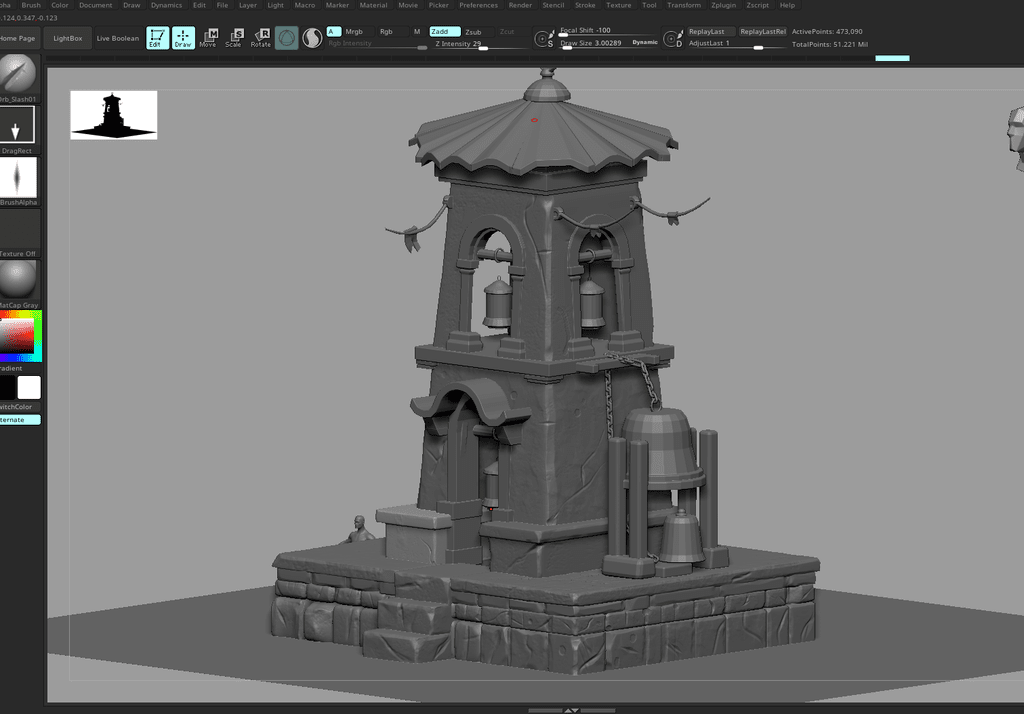
Task: Open the Zplugin menu
Action: point(723,5)
